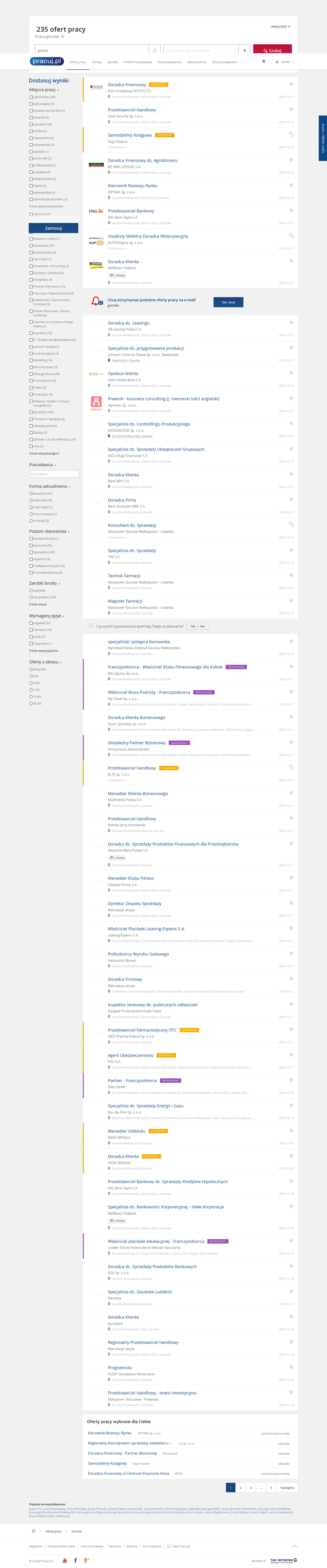
Task: Select the 'Pełny etat' employment option
Action: 31,500
